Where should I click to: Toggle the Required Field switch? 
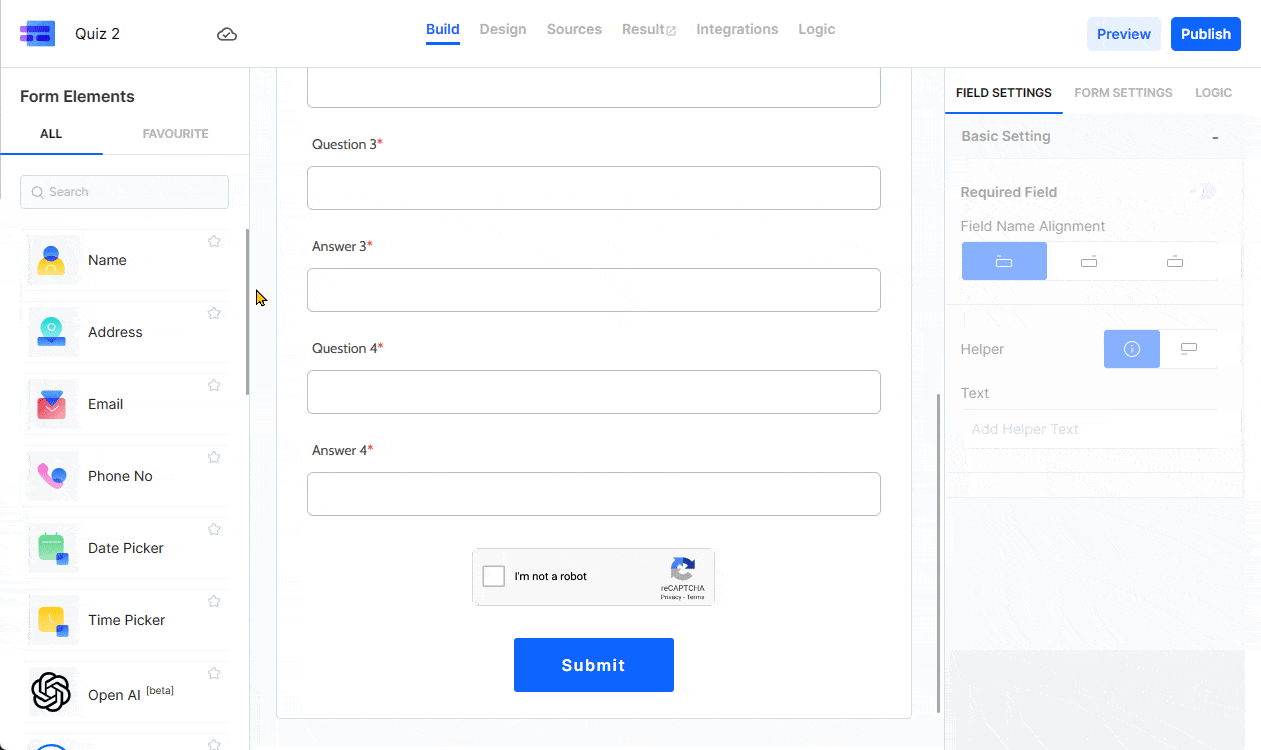(1203, 191)
